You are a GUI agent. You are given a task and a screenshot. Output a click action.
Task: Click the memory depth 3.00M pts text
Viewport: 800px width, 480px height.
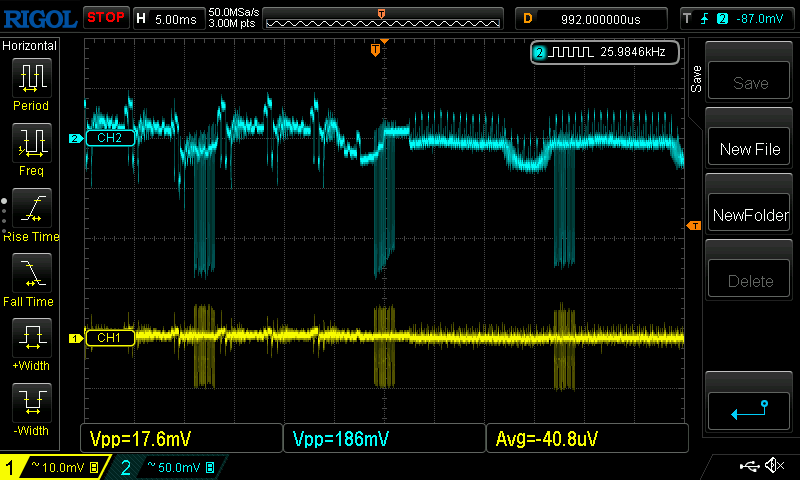coord(232,23)
